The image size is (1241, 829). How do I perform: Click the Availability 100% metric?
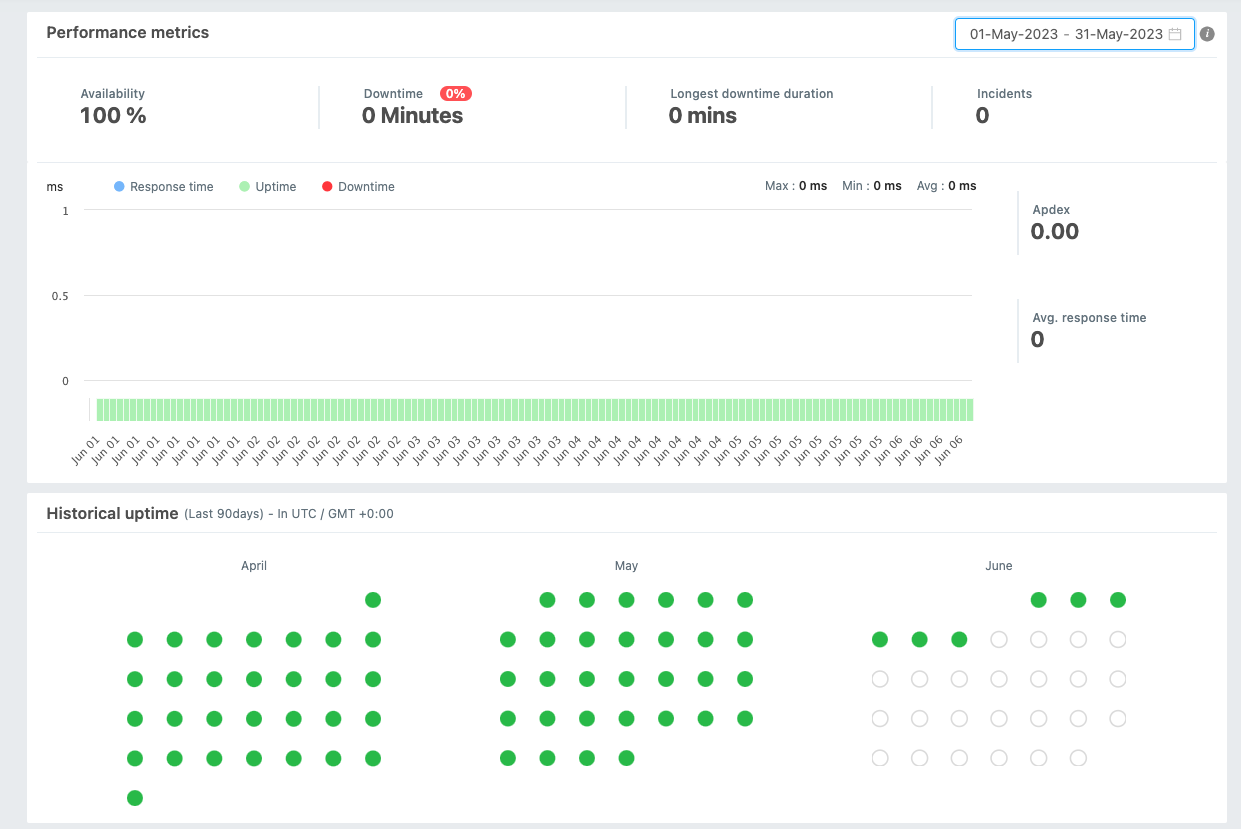tap(112, 115)
